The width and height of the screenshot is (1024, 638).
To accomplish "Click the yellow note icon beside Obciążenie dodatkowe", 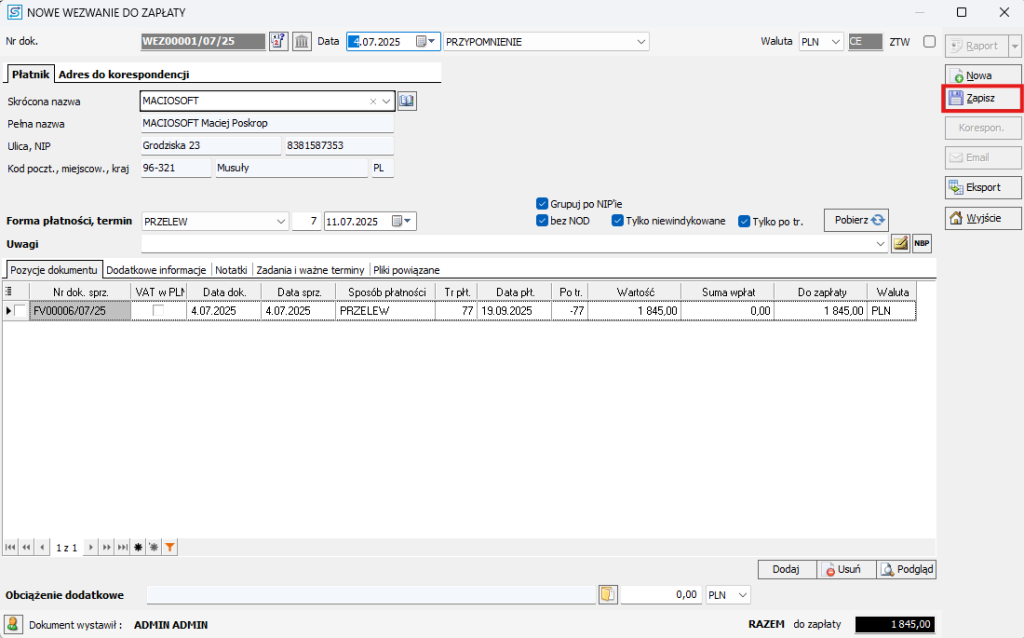I will (607, 595).
